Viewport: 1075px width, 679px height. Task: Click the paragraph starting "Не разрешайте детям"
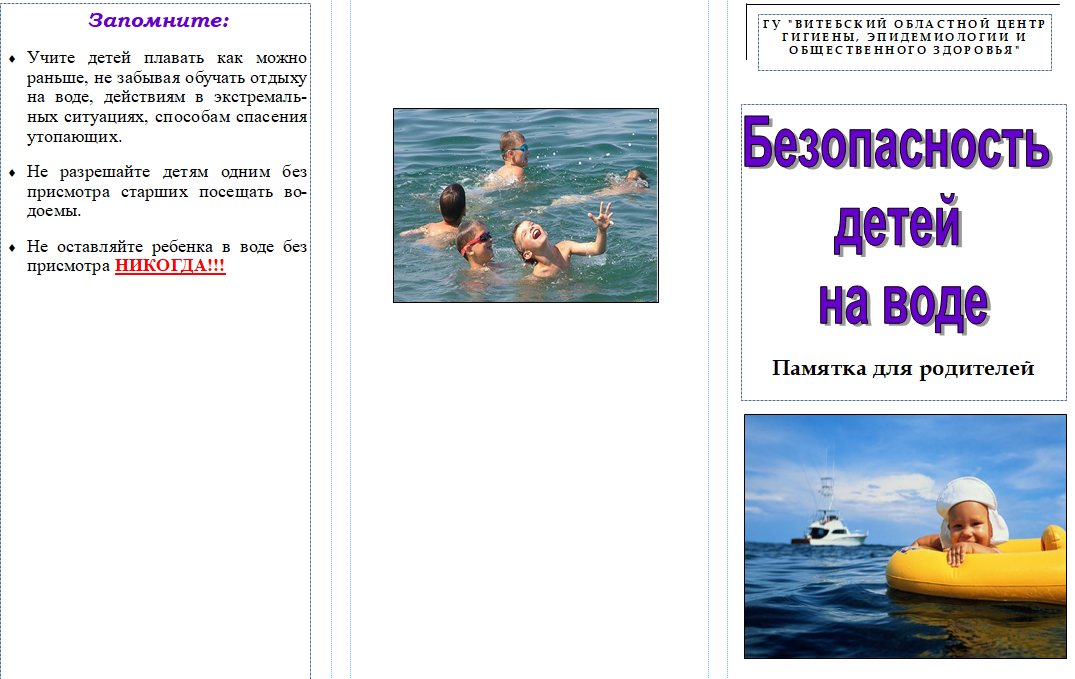click(167, 191)
